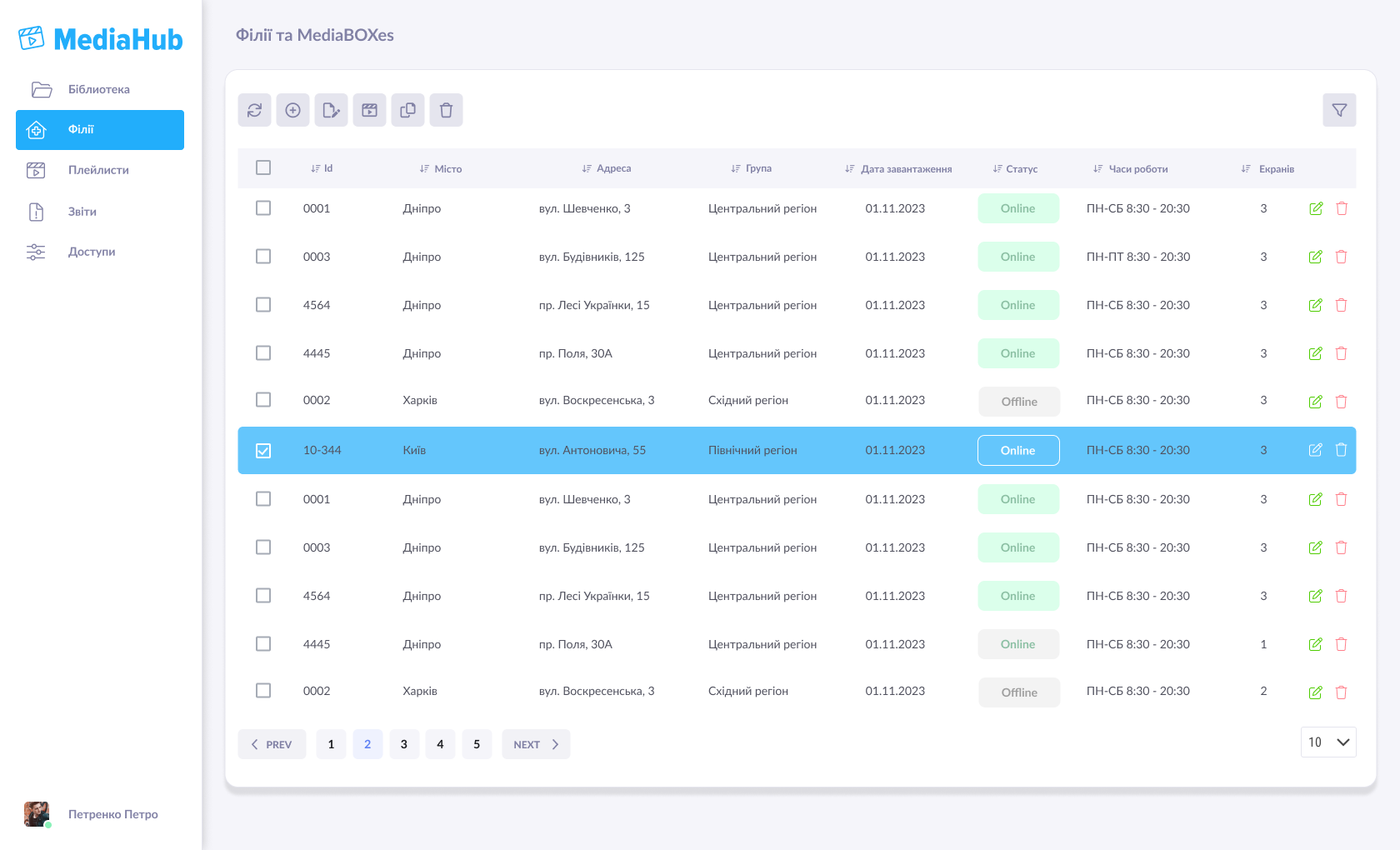
Task: Go to page 3 in pagination
Action: pos(404,744)
